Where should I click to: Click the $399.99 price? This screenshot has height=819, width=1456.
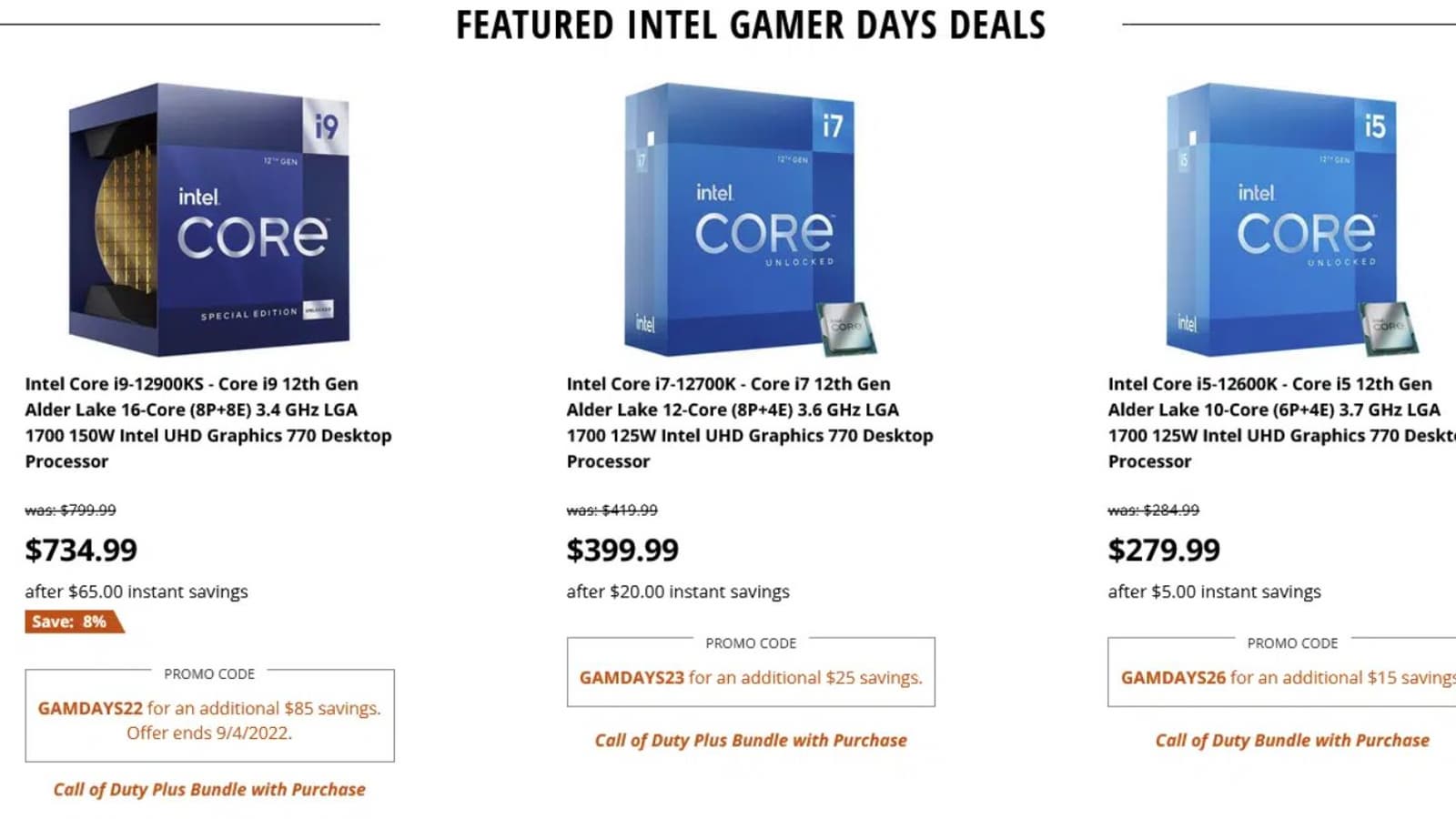pyautogui.click(x=622, y=550)
